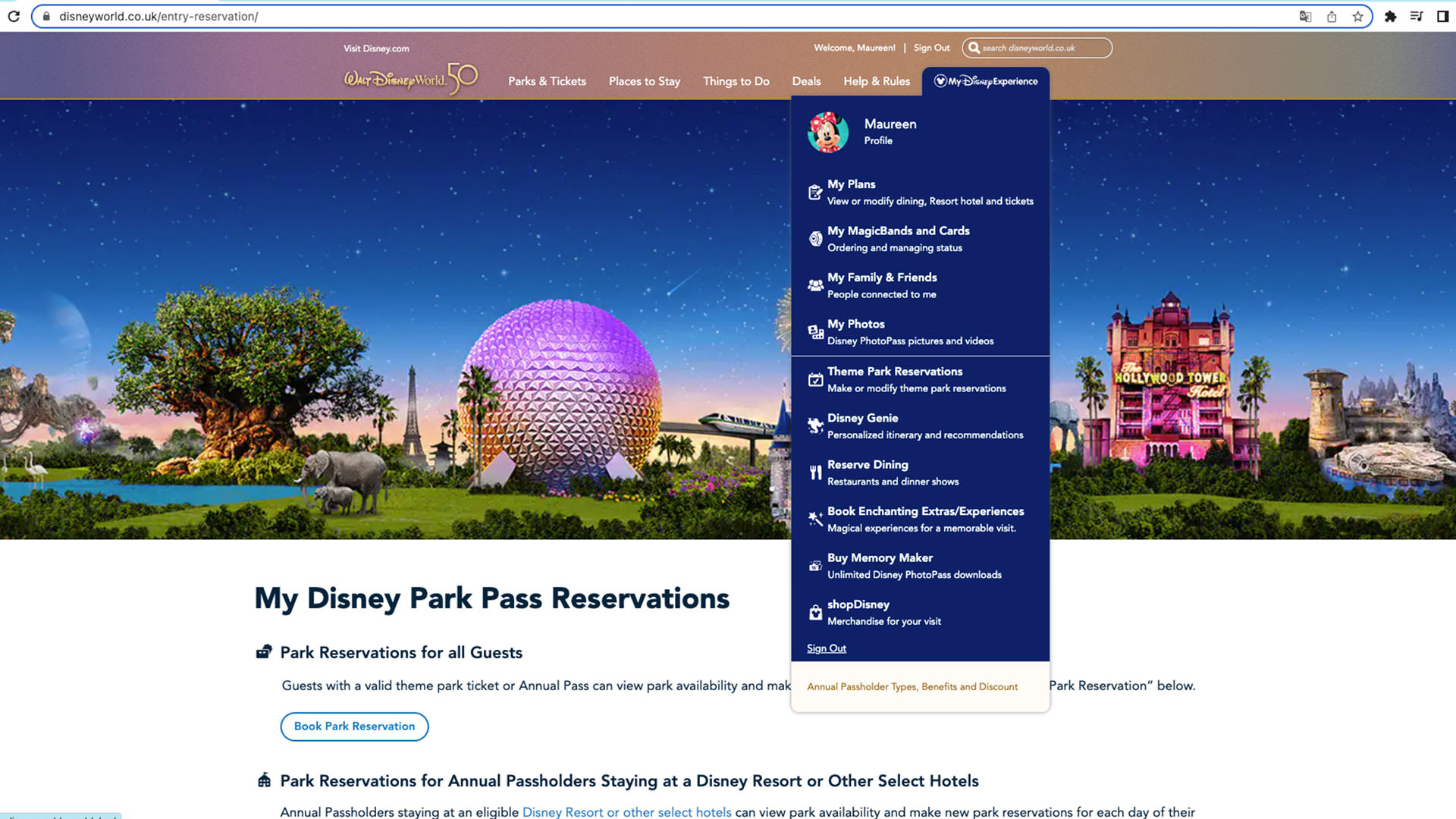The width and height of the screenshot is (1456, 819).
Task: Click the MagicBands and Cards icon
Action: [815, 239]
